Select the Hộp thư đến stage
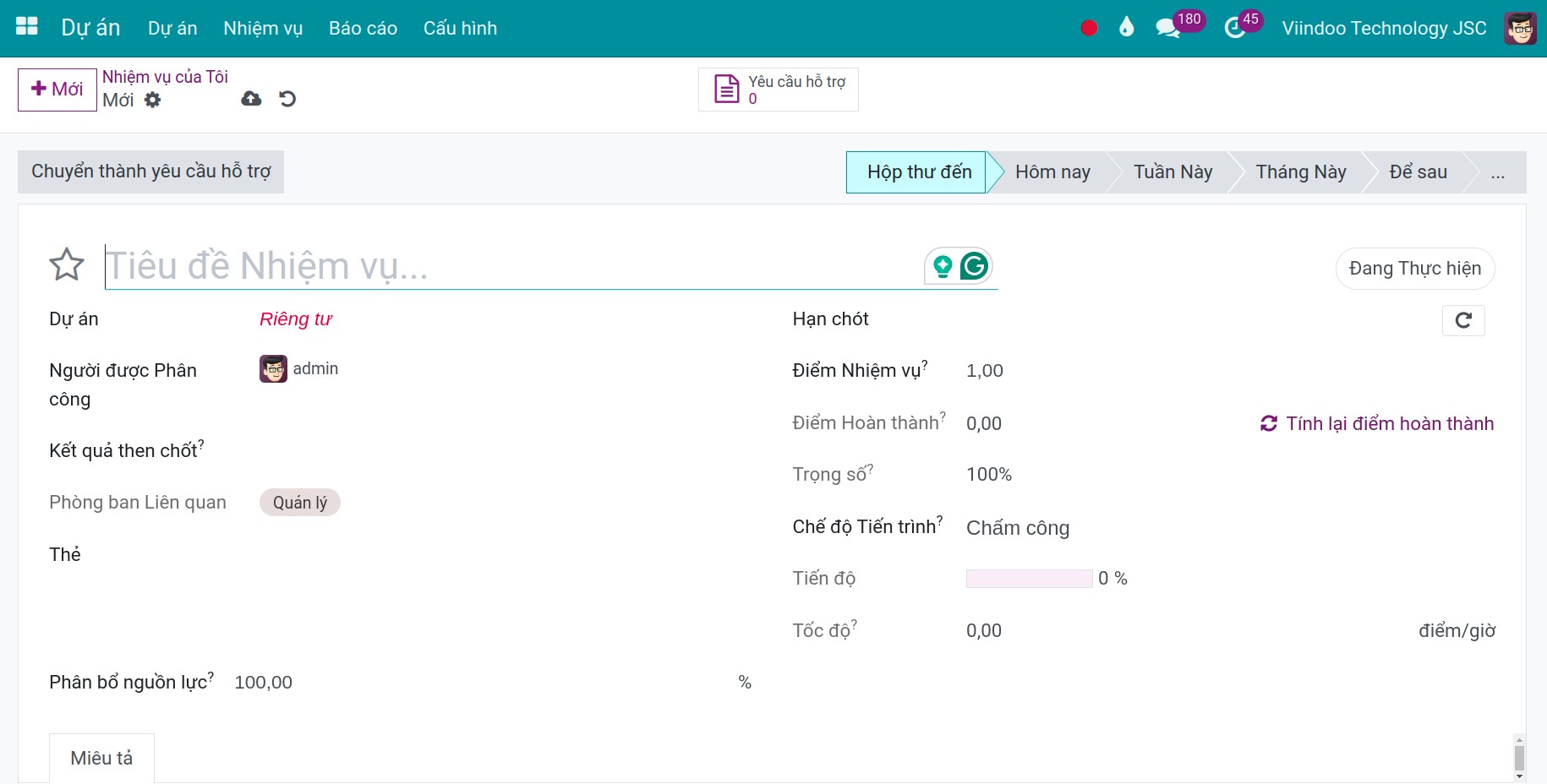1547x784 pixels. click(916, 172)
